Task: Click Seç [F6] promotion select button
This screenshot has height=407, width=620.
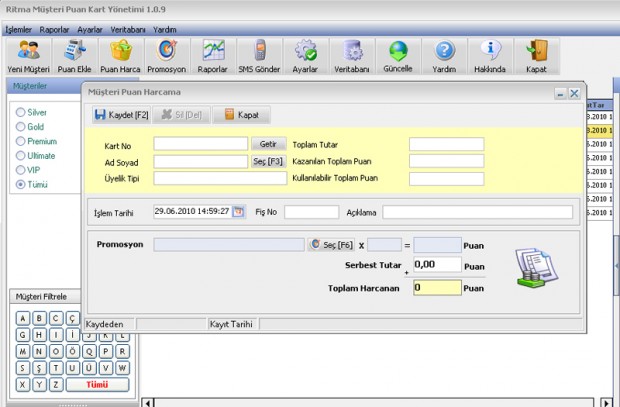Action: pyautogui.click(x=331, y=244)
